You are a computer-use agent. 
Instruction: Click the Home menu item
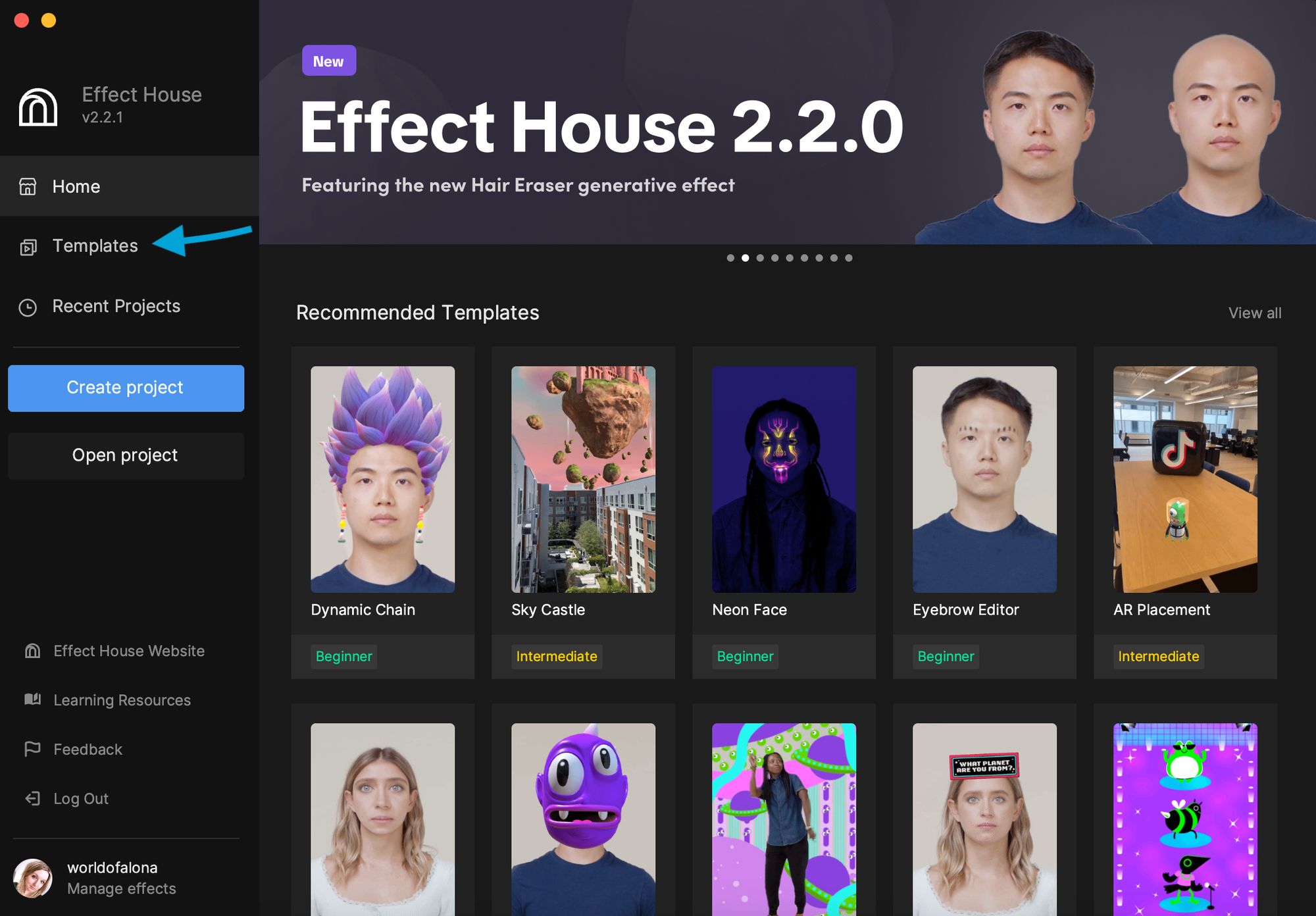(x=76, y=186)
